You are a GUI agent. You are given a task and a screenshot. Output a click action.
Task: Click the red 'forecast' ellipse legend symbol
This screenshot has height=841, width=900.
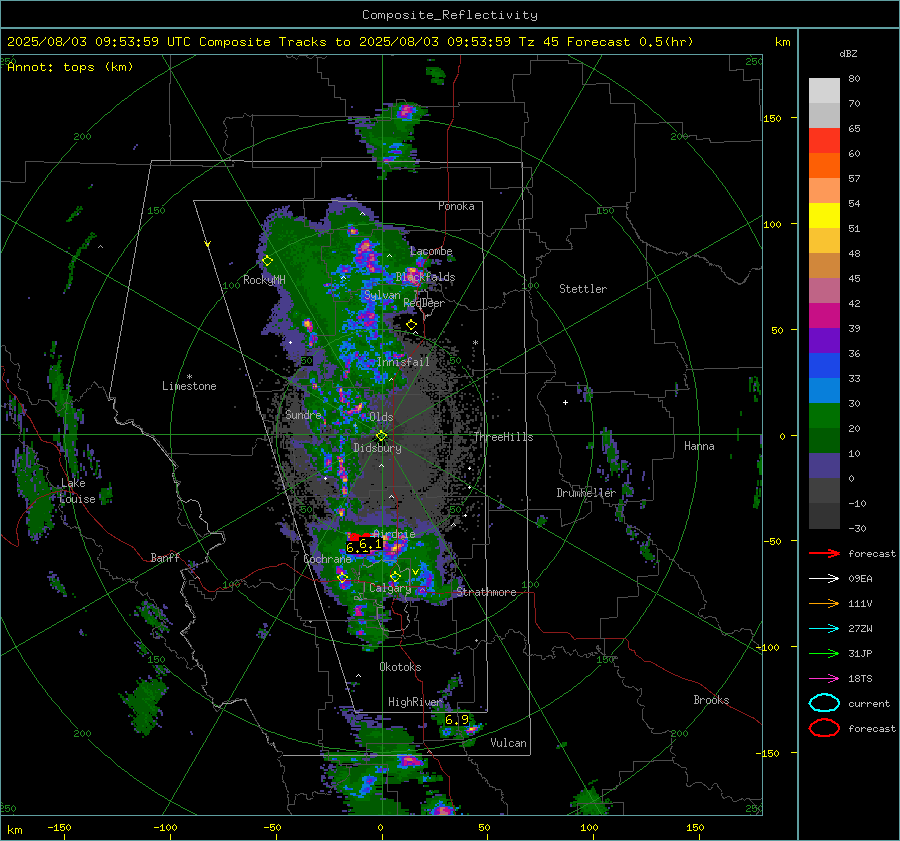coord(824,728)
